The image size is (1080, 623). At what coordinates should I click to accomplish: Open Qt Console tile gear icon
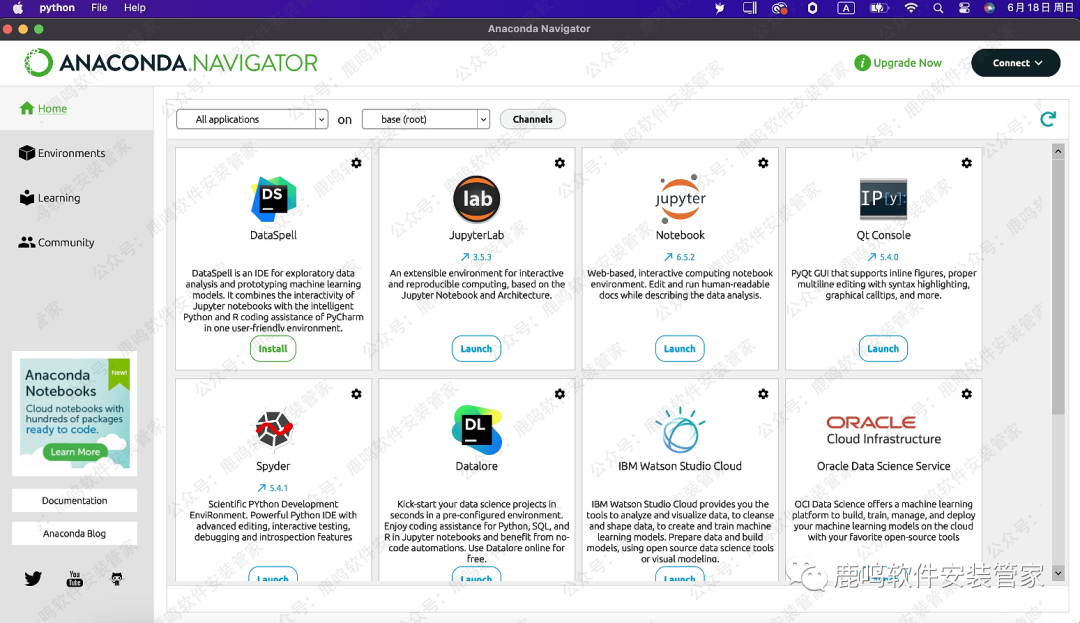click(x=966, y=163)
